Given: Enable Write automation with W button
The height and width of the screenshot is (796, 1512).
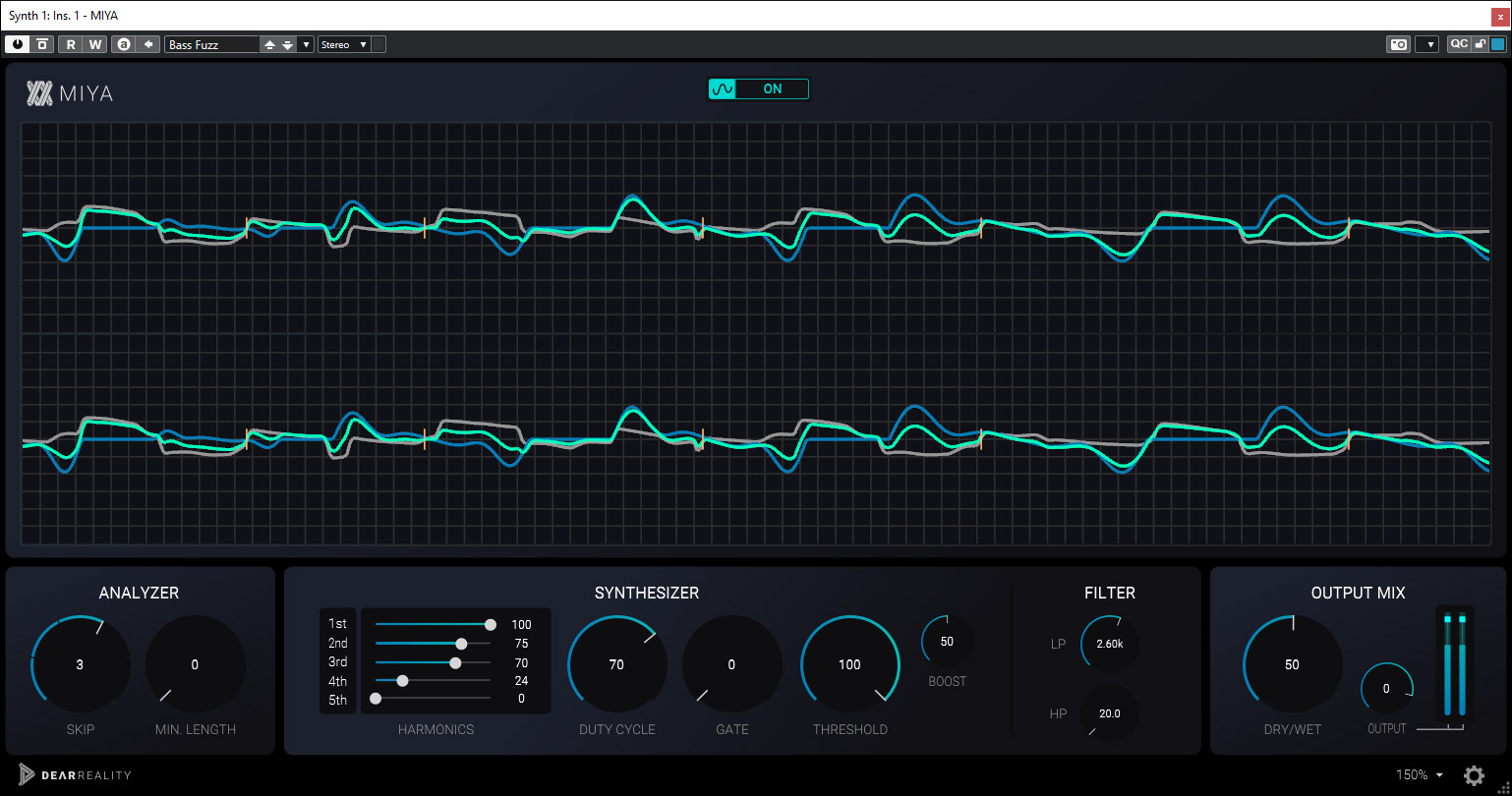Looking at the screenshot, I should point(95,44).
